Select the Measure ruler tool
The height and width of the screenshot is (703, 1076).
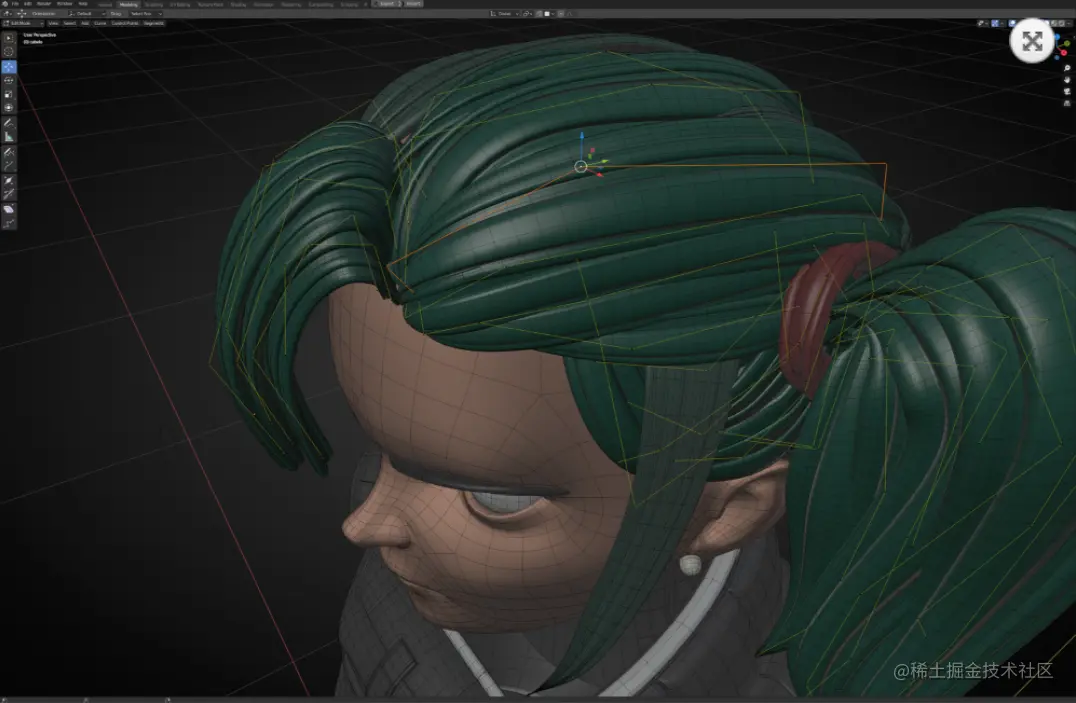click(x=9, y=137)
